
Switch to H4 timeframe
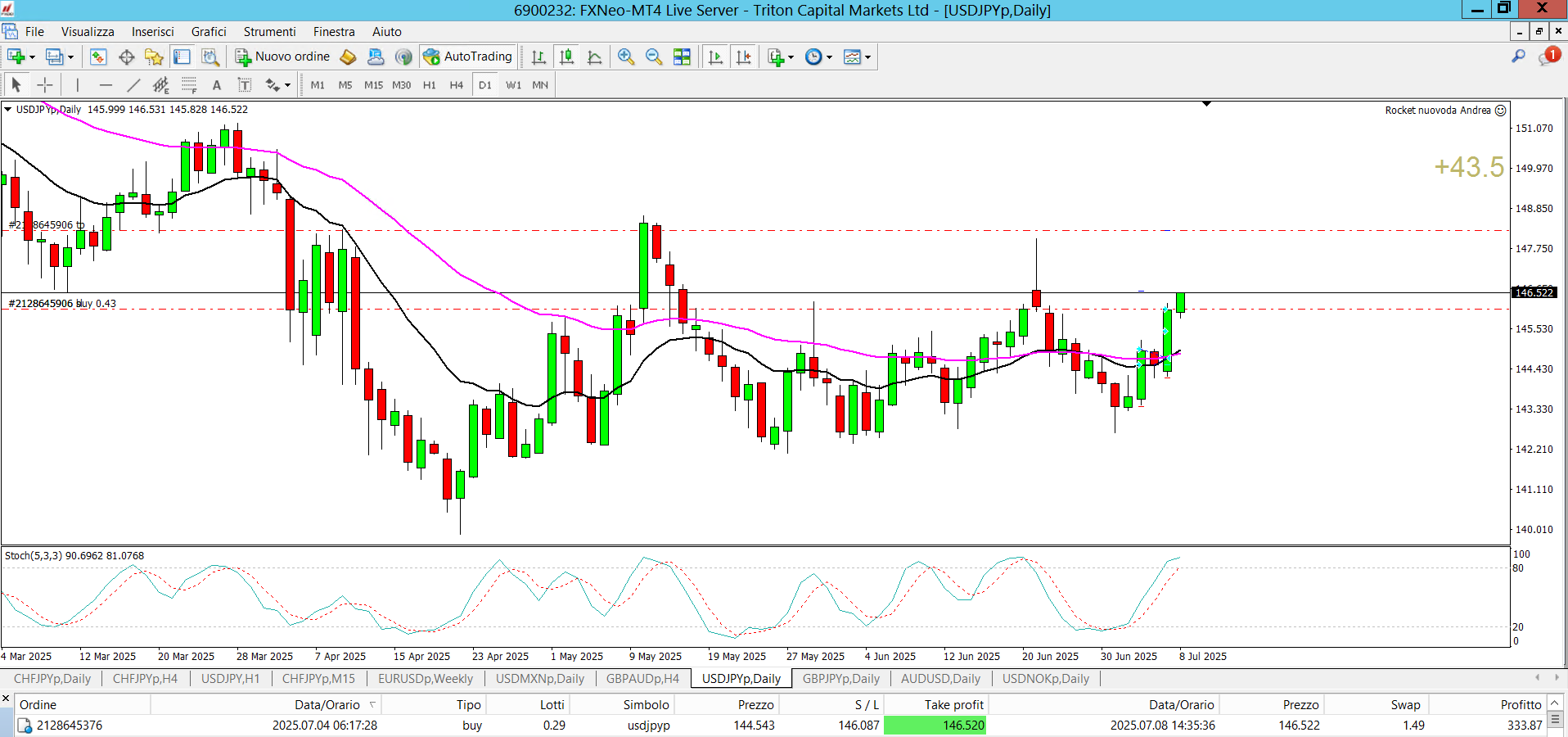point(457,85)
